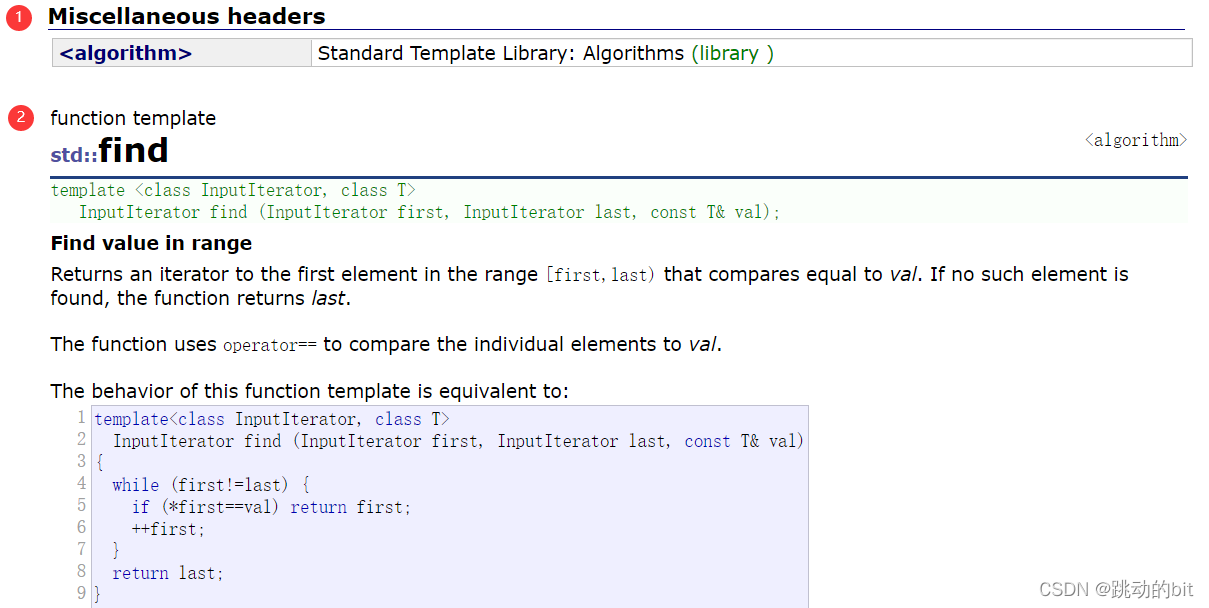The image size is (1209, 608).
Task: Click the "Standard Template Library: Algorithms" text
Action: 501,53
